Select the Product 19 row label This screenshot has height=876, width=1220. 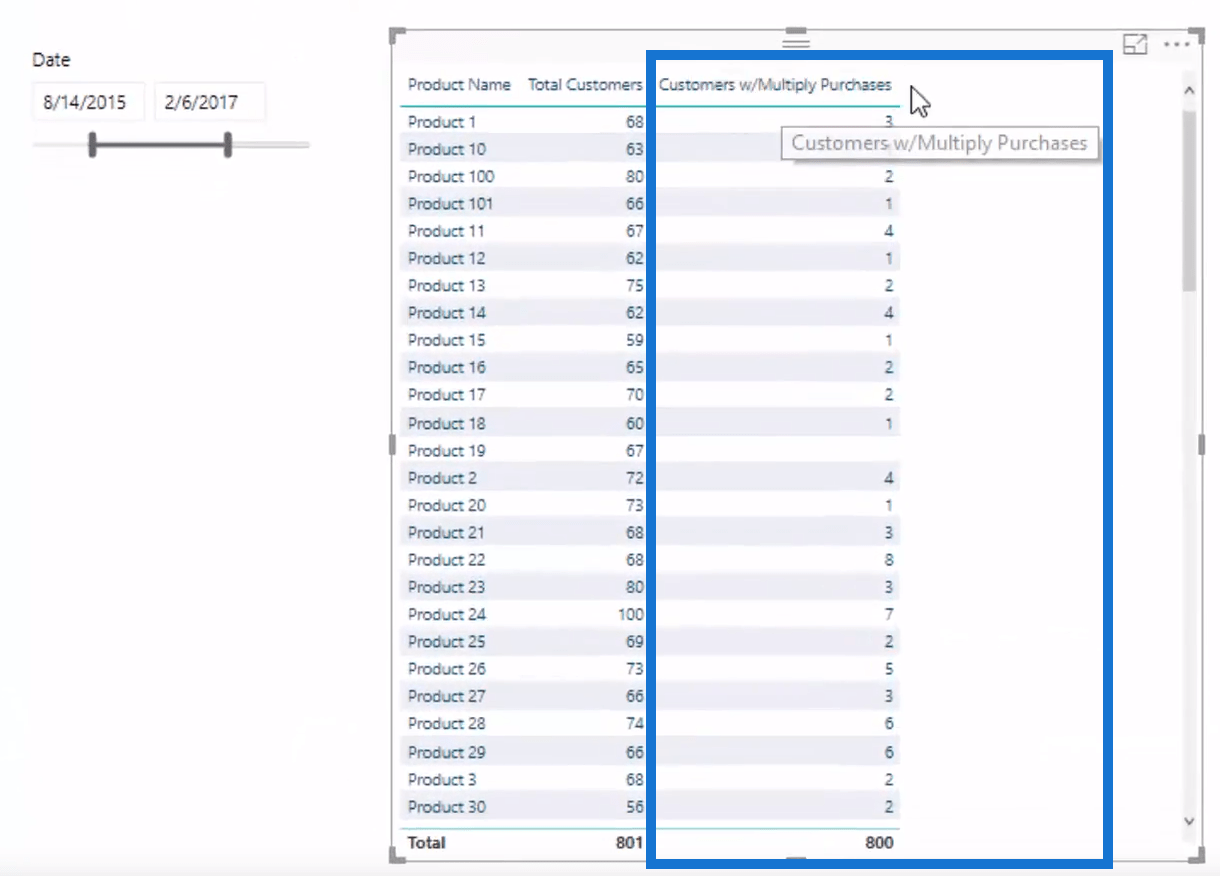coord(447,450)
